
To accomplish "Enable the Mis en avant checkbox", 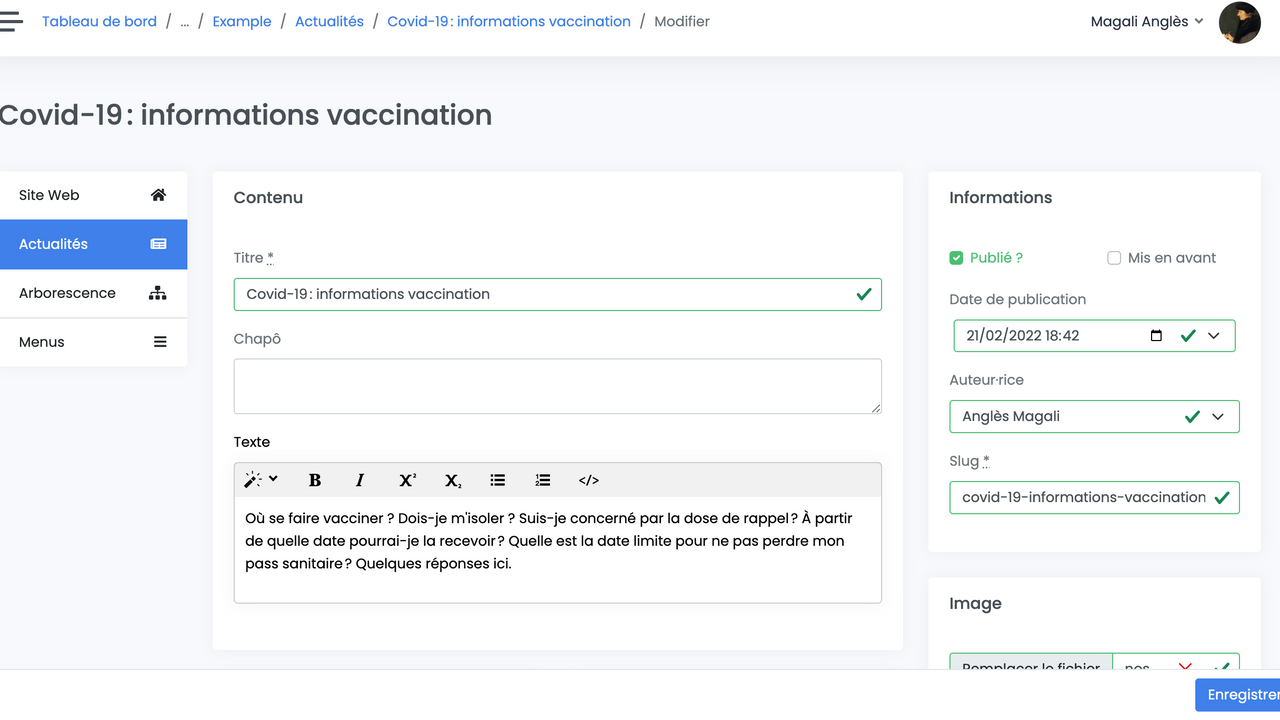I will (1114, 258).
